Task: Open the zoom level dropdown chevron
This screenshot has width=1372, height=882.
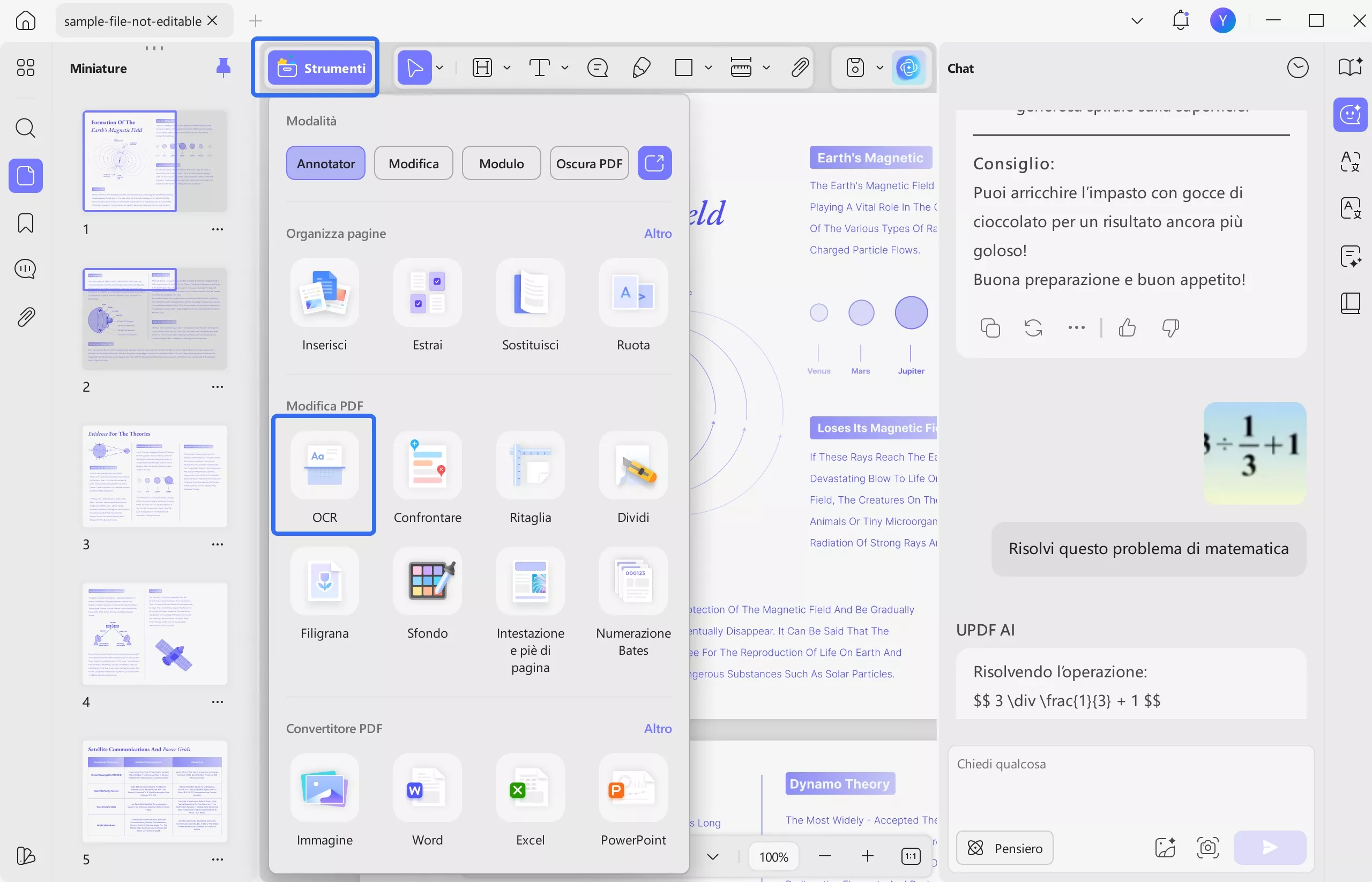Action: [x=713, y=856]
